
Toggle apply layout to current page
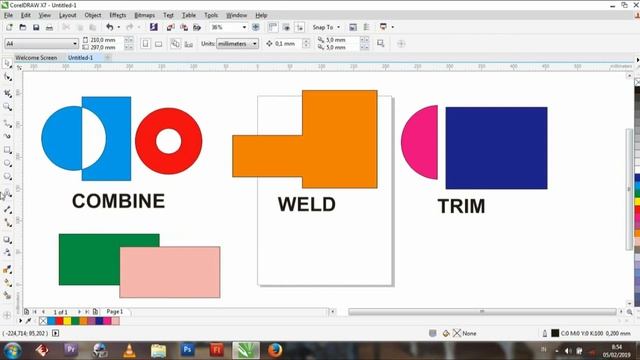pyautogui.click(x=189, y=44)
